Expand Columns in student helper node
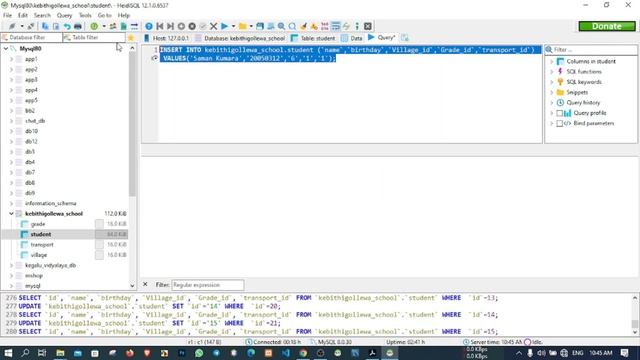The width and height of the screenshot is (640, 360). (x=552, y=62)
